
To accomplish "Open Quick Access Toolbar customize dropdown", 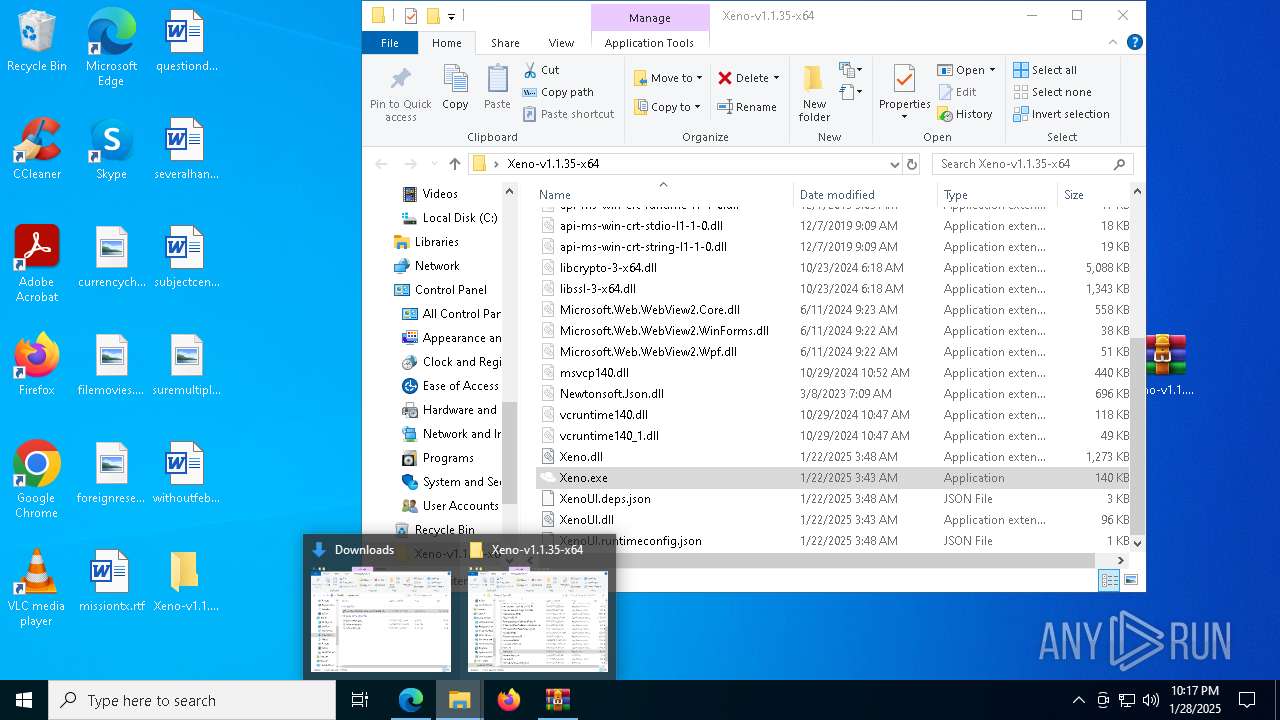I will click(452, 16).
